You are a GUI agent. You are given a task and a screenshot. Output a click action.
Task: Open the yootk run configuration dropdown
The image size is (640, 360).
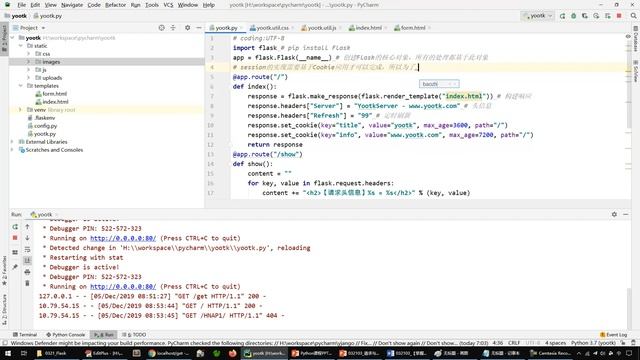538,16
